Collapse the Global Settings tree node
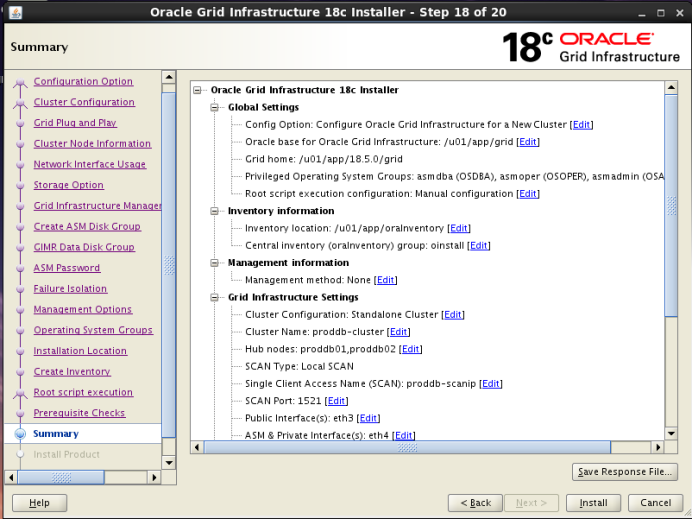This screenshot has height=519, width=693. pyautogui.click(x=215, y=108)
